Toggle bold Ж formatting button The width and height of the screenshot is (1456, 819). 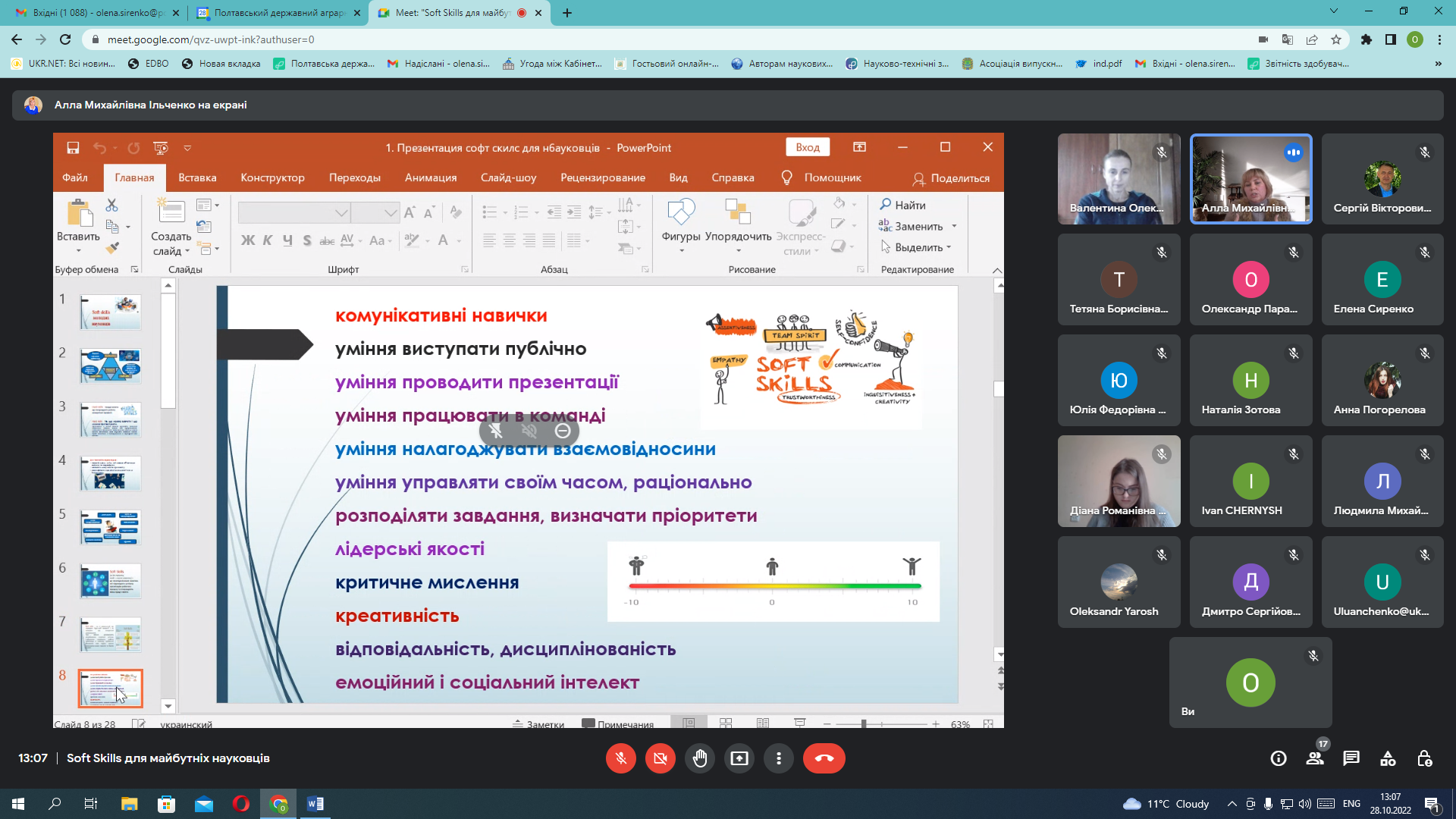pyautogui.click(x=248, y=240)
